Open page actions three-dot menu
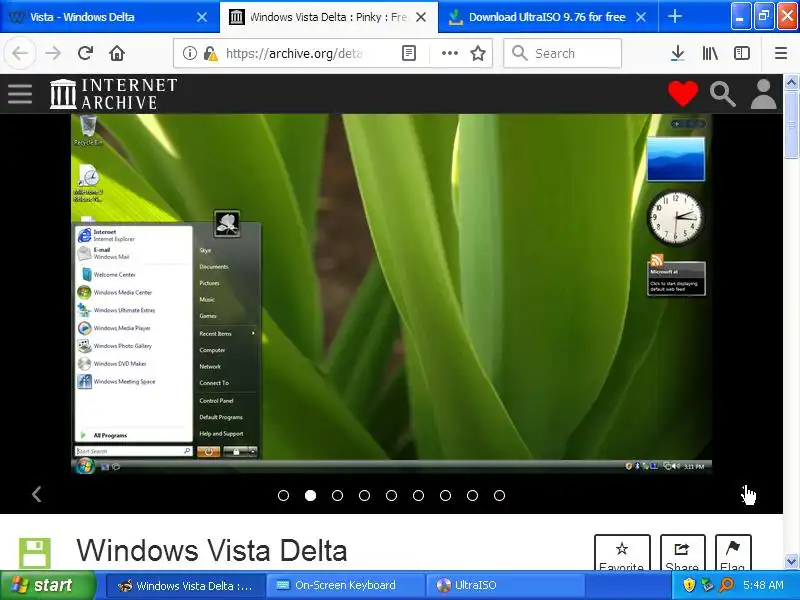Image resolution: width=800 pixels, height=600 pixels. [449, 53]
